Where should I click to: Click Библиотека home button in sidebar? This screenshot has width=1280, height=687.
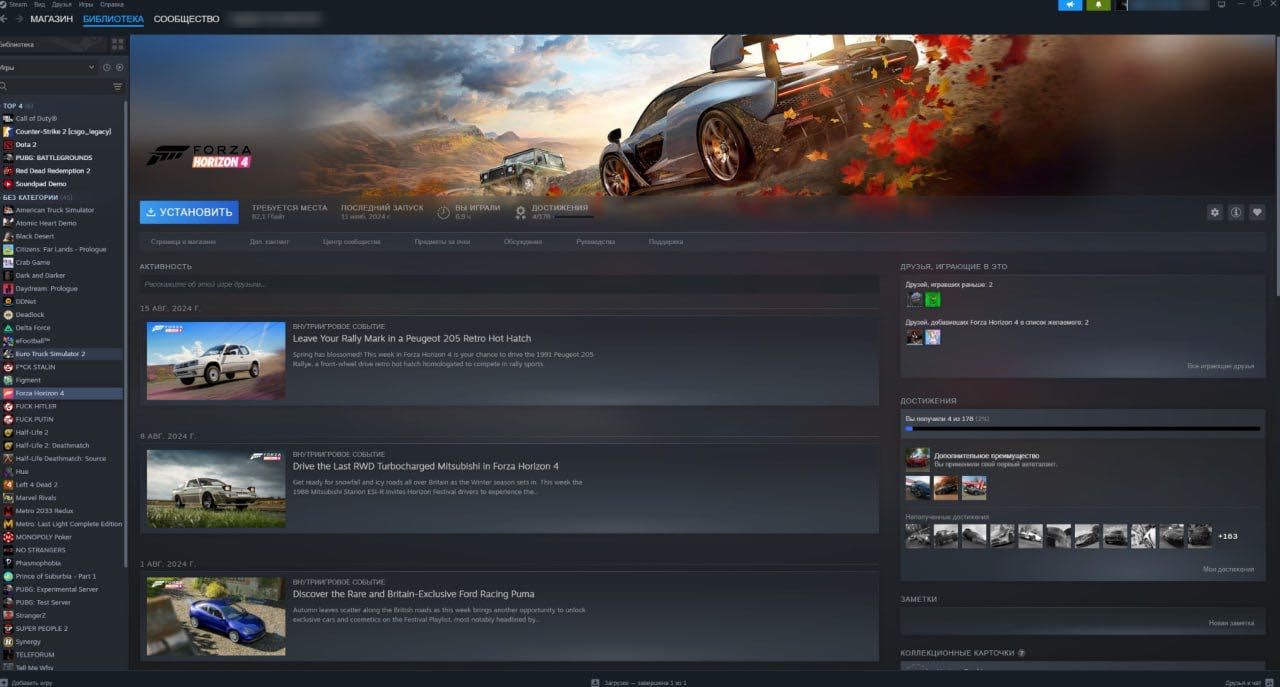54,44
